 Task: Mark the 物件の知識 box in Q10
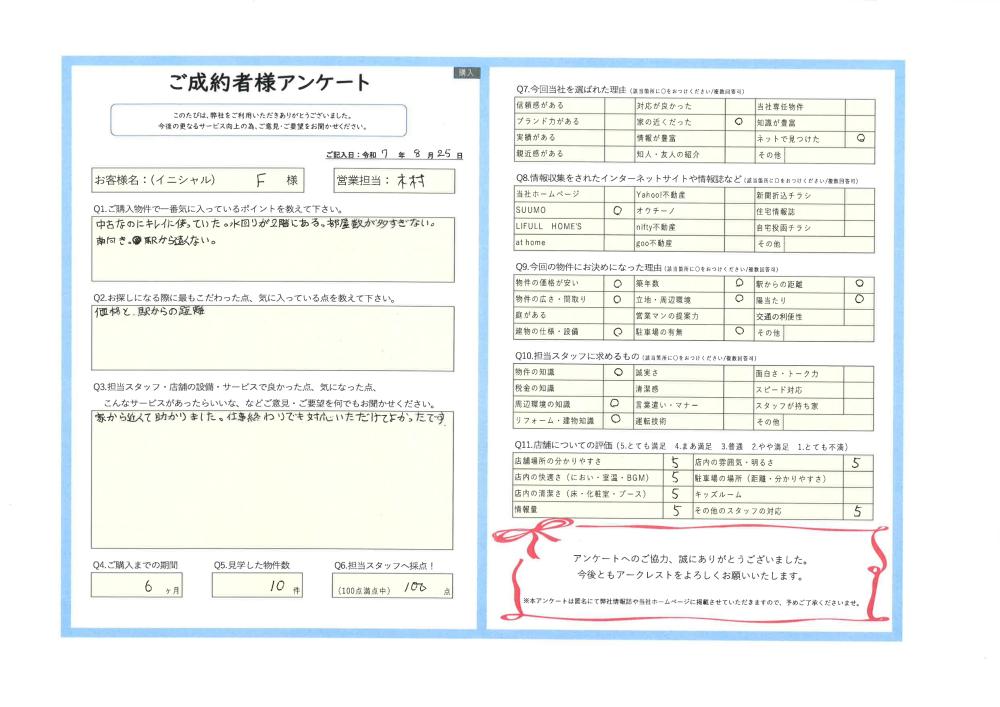click(x=616, y=372)
